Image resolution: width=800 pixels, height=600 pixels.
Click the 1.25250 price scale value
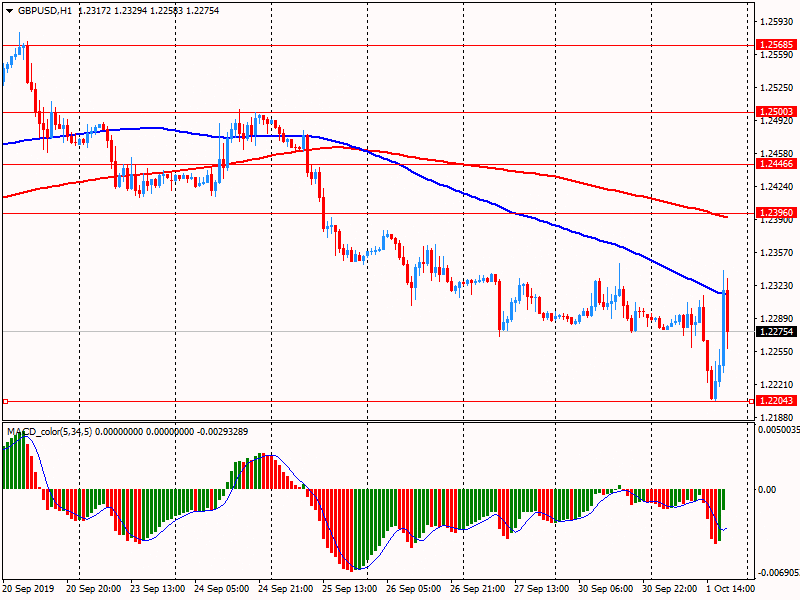pyautogui.click(x=777, y=88)
